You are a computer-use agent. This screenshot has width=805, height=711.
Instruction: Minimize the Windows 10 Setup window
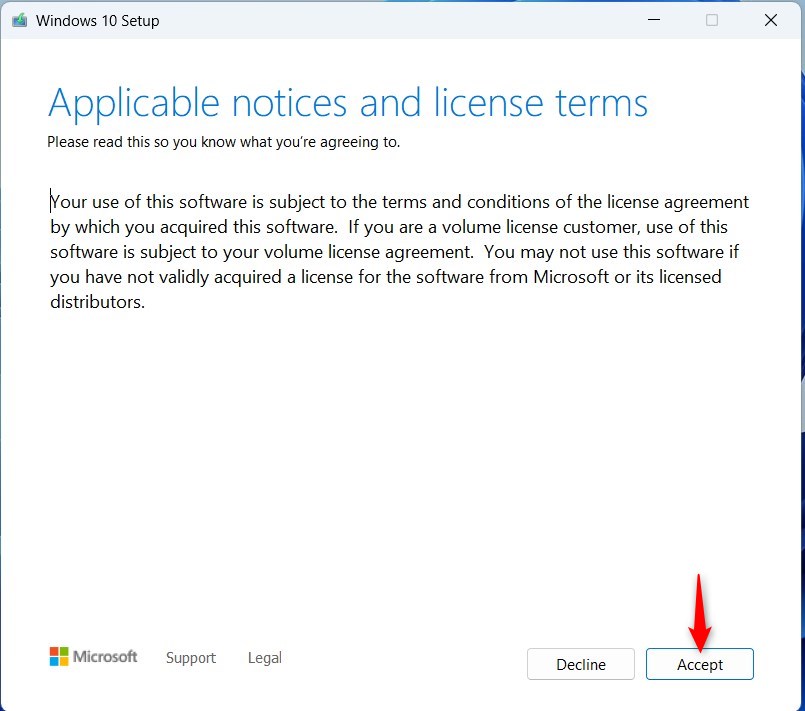click(x=654, y=20)
